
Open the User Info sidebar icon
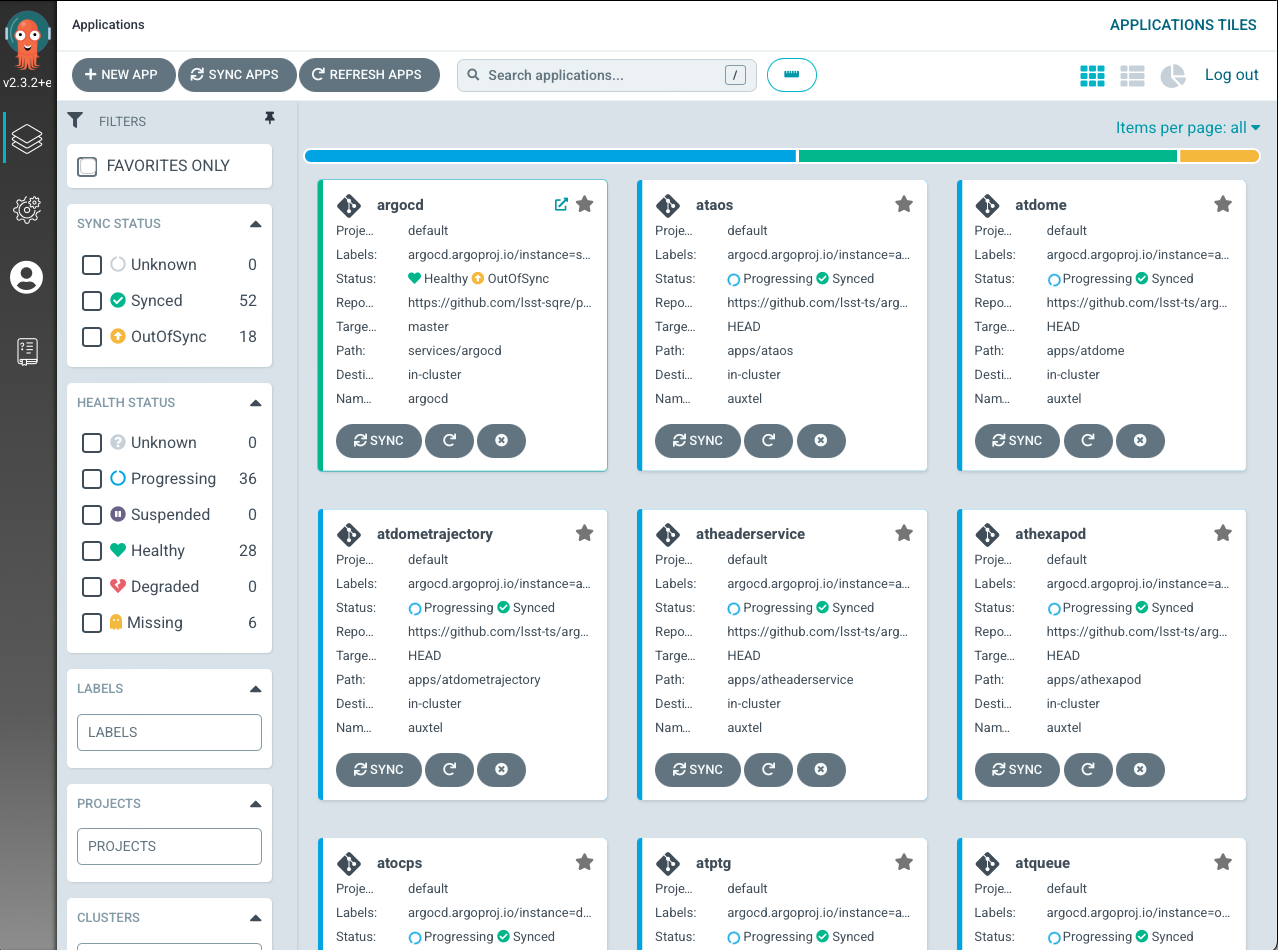point(27,277)
